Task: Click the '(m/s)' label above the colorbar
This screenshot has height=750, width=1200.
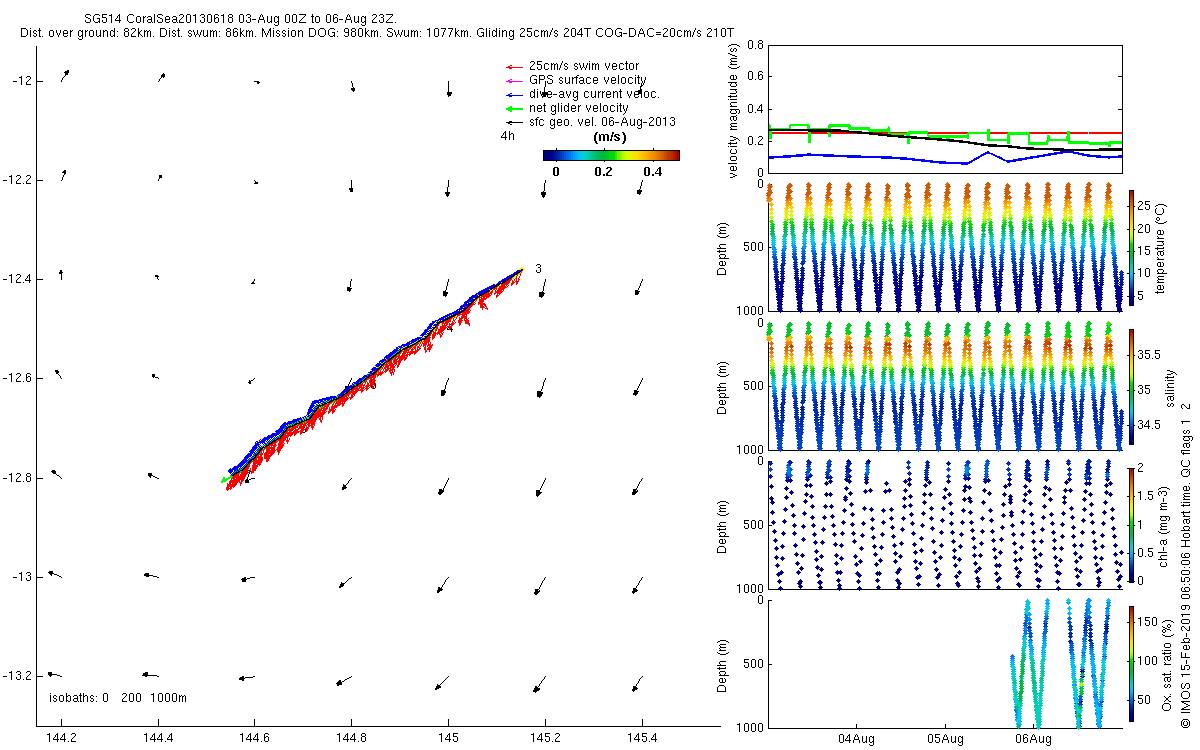Action: point(610,137)
